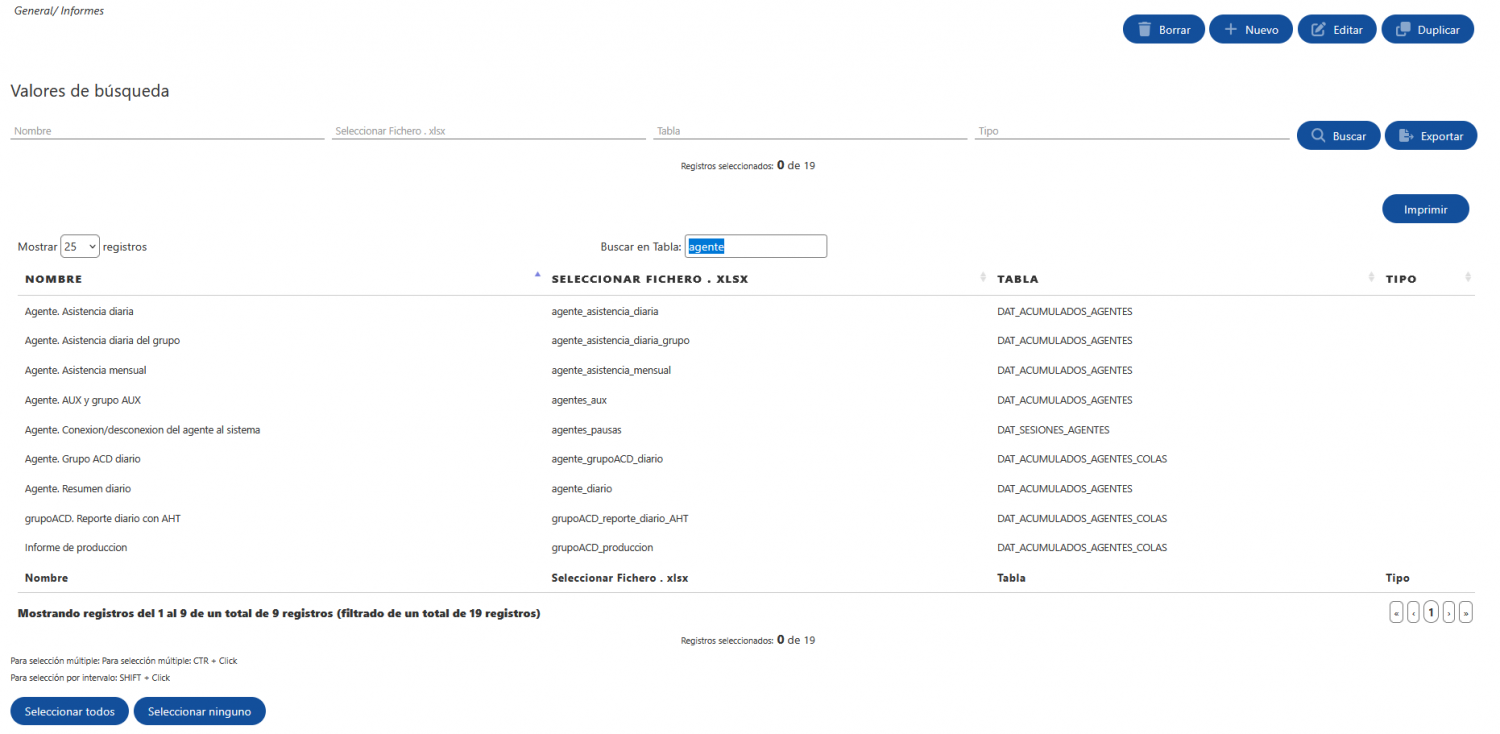1500x734 pixels.
Task: Select row Agente. Resumen diario
Action: click(746, 488)
